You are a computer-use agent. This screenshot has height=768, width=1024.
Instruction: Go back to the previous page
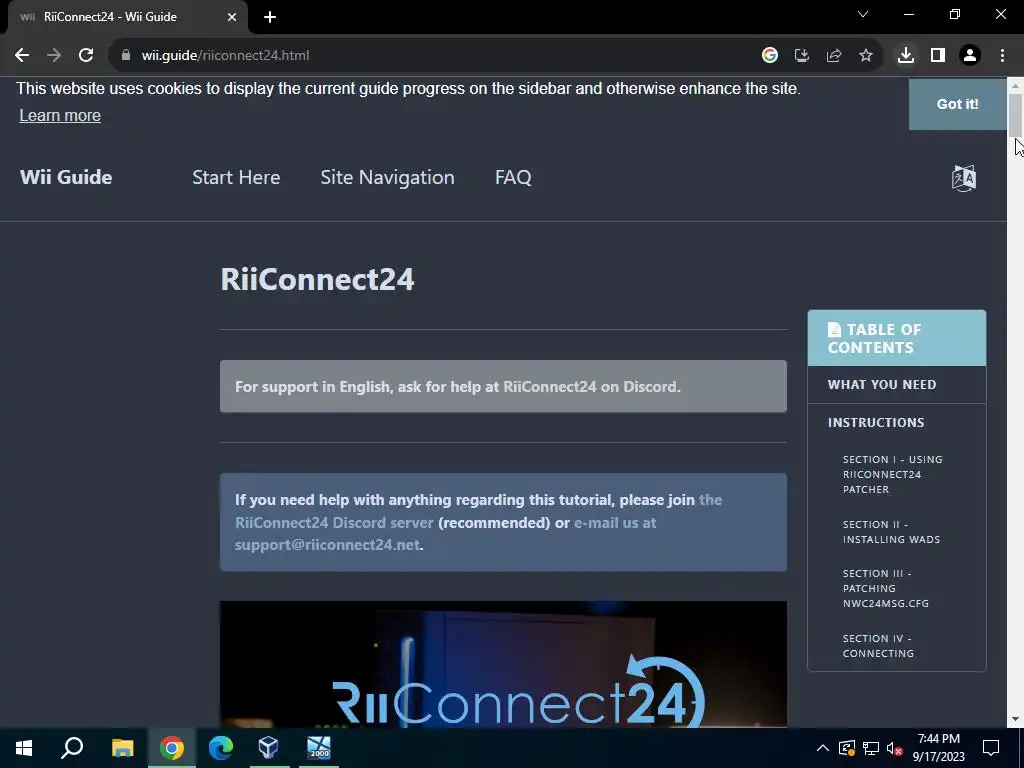tap(22, 56)
